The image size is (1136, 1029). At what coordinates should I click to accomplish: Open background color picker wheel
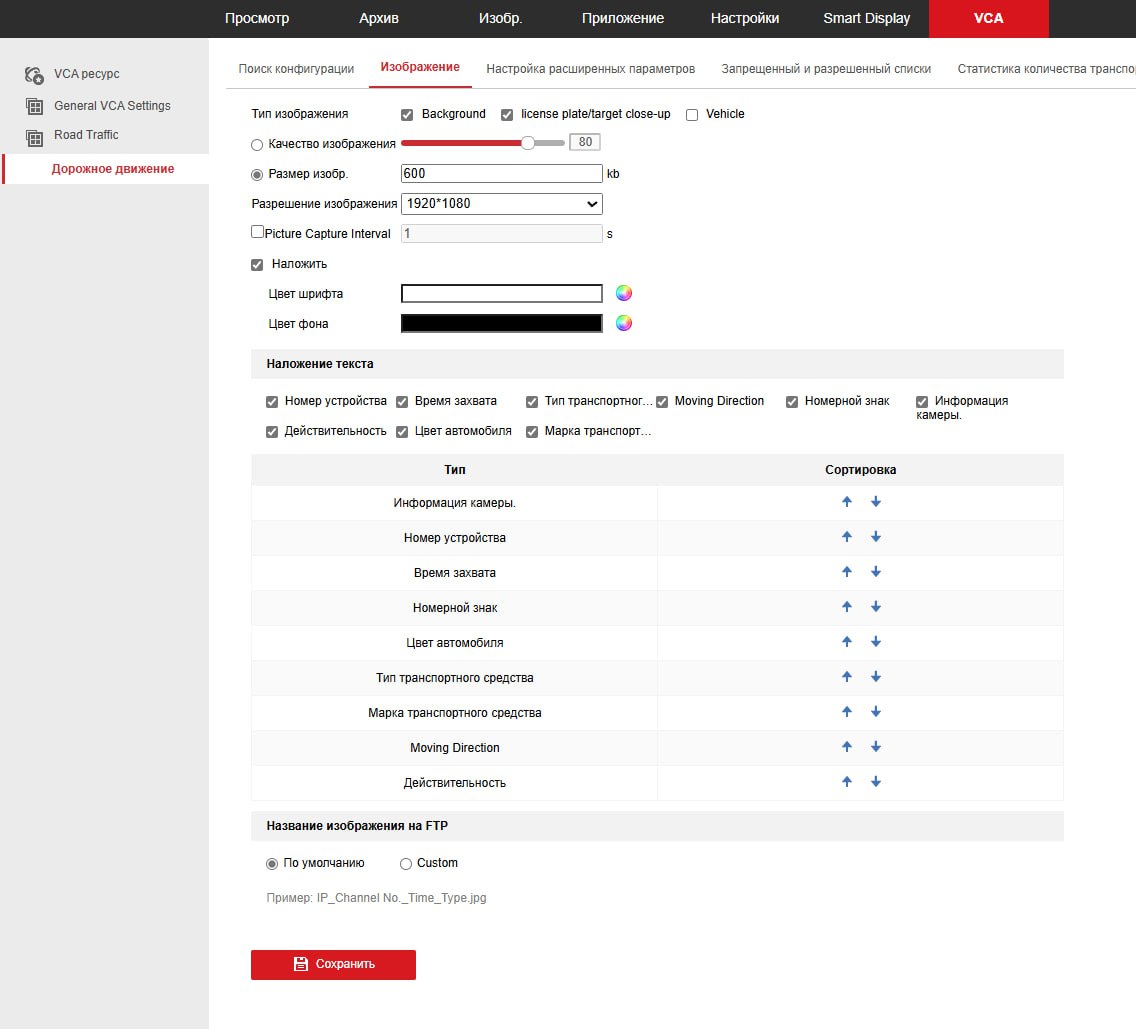tap(624, 323)
